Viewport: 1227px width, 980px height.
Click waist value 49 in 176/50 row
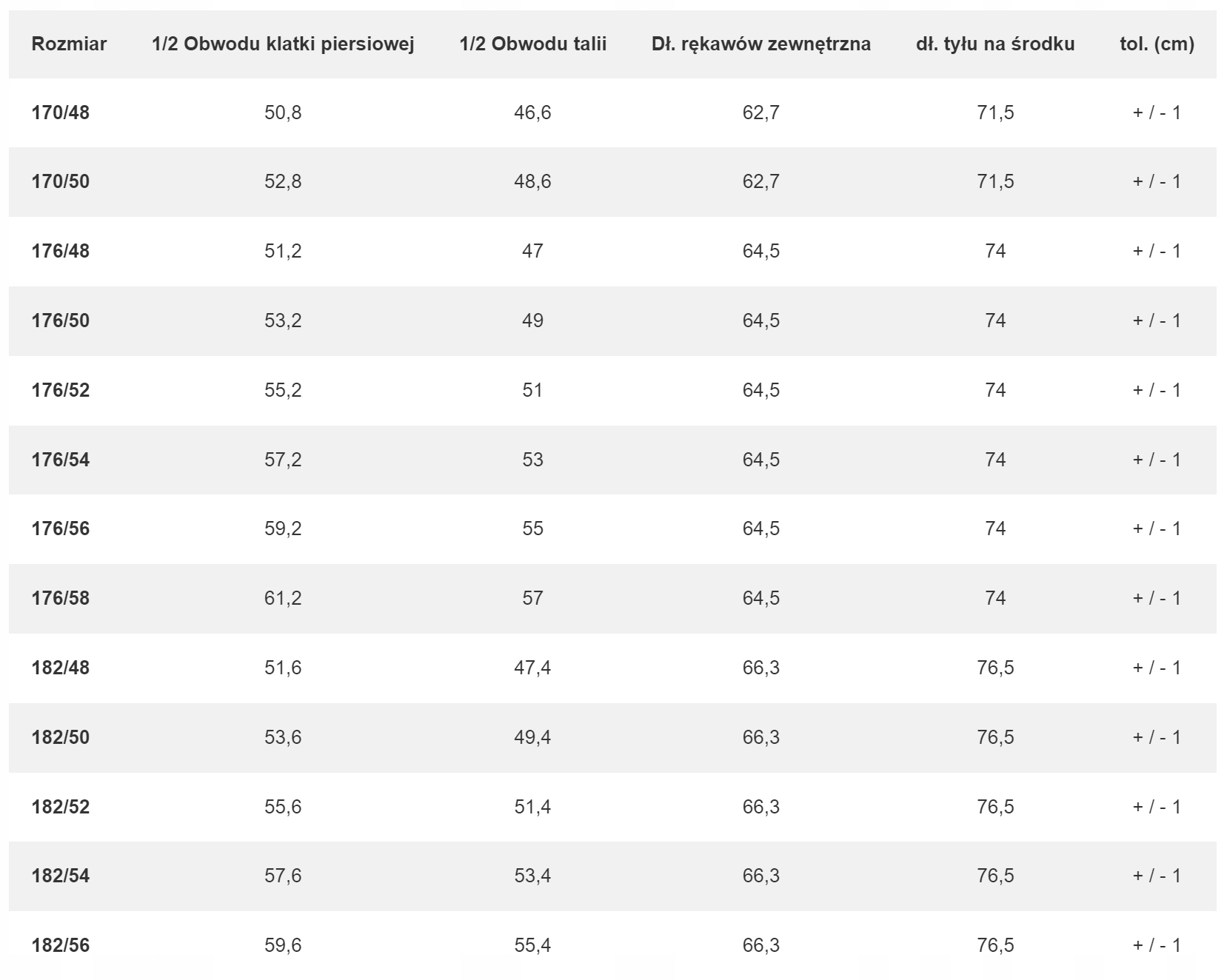[532, 320]
